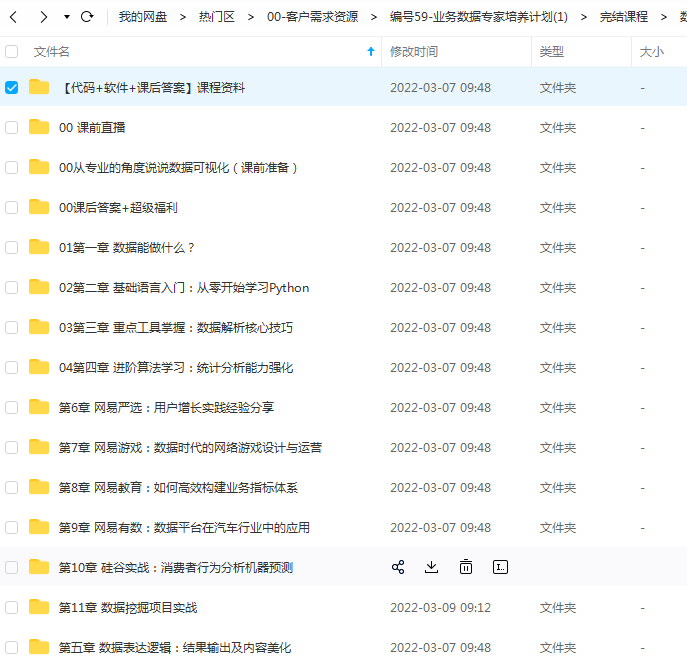Sort by 文件名 column header

click(x=52, y=52)
